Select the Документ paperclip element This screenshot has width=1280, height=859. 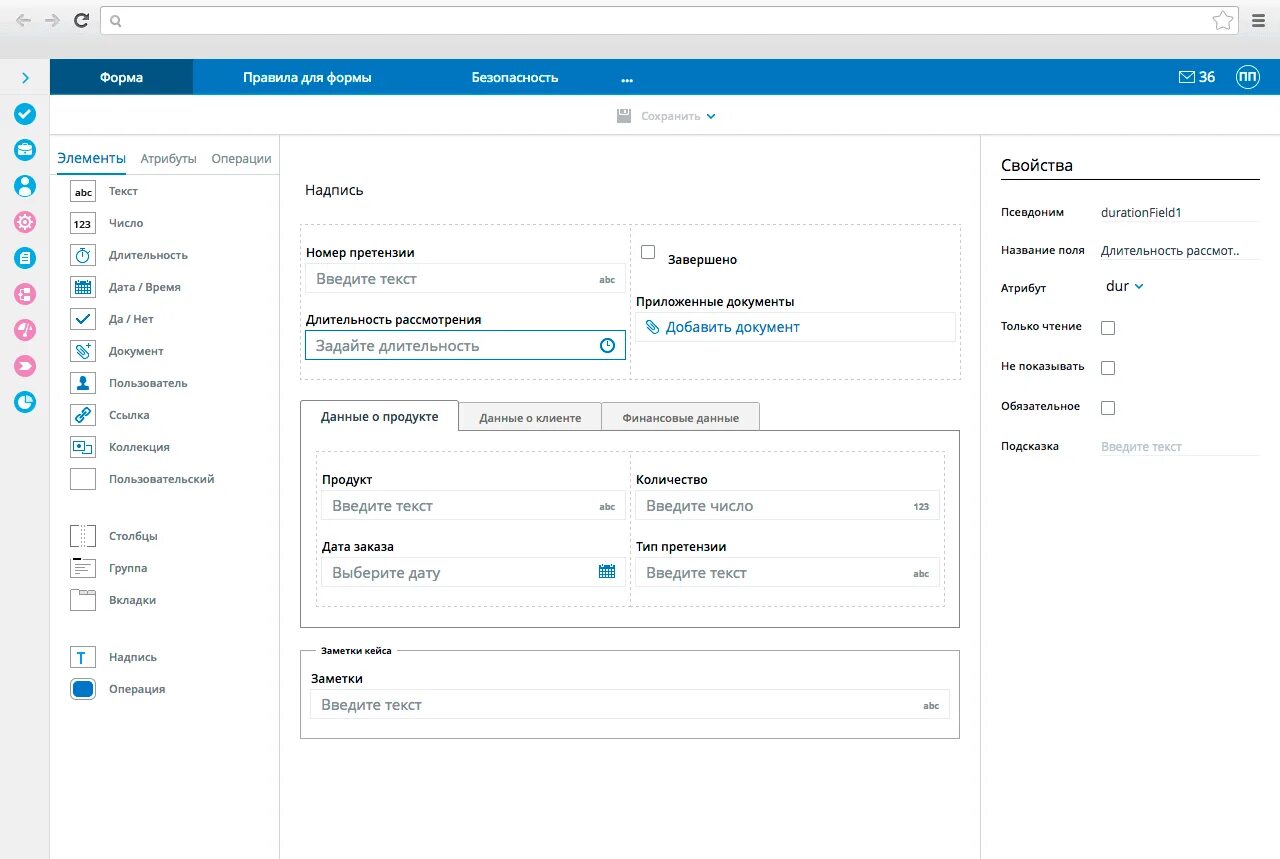tap(83, 351)
